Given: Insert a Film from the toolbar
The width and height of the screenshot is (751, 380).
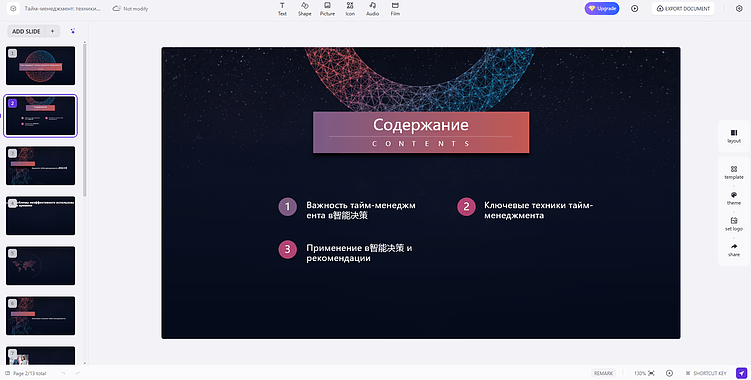Looking at the screenshot, I should pyautogui.click(x=395, y=9).
